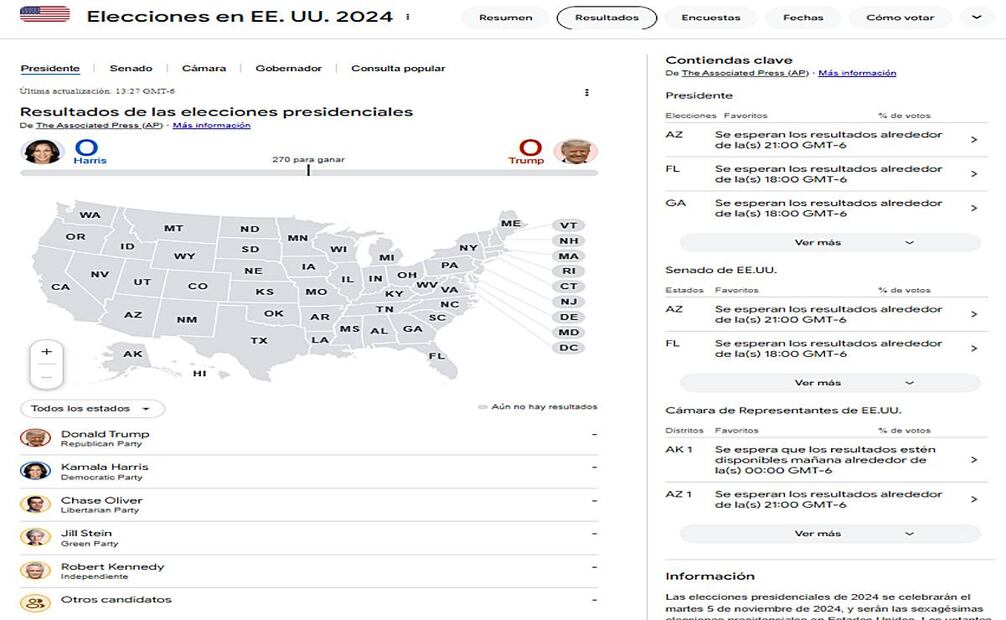
Task: Click the Otros candidatos group icon
Action: point(36,602)
